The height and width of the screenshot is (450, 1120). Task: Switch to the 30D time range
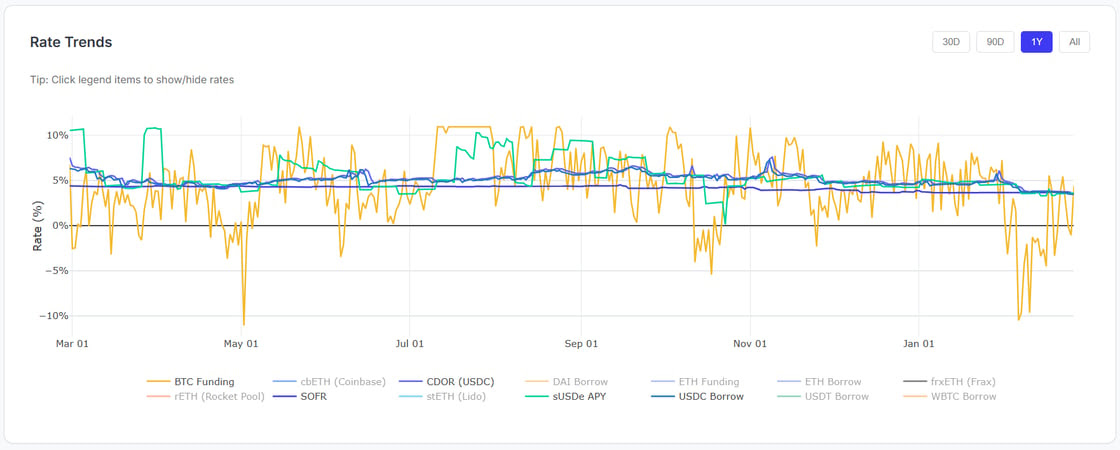950,42
